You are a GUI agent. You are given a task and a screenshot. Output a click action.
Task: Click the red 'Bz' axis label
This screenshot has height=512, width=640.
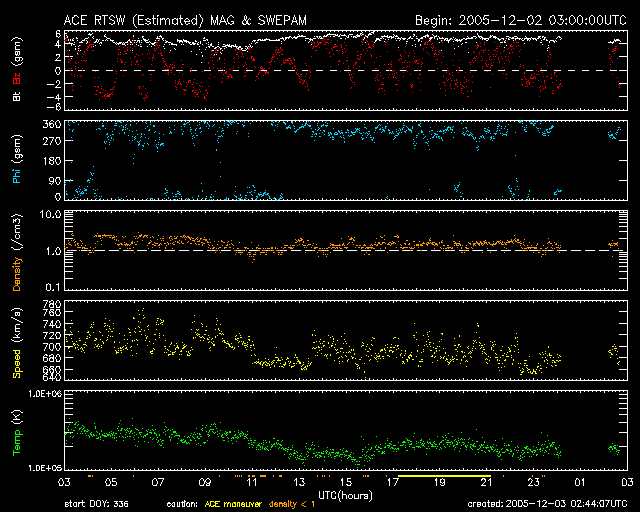tap(17, 77)
